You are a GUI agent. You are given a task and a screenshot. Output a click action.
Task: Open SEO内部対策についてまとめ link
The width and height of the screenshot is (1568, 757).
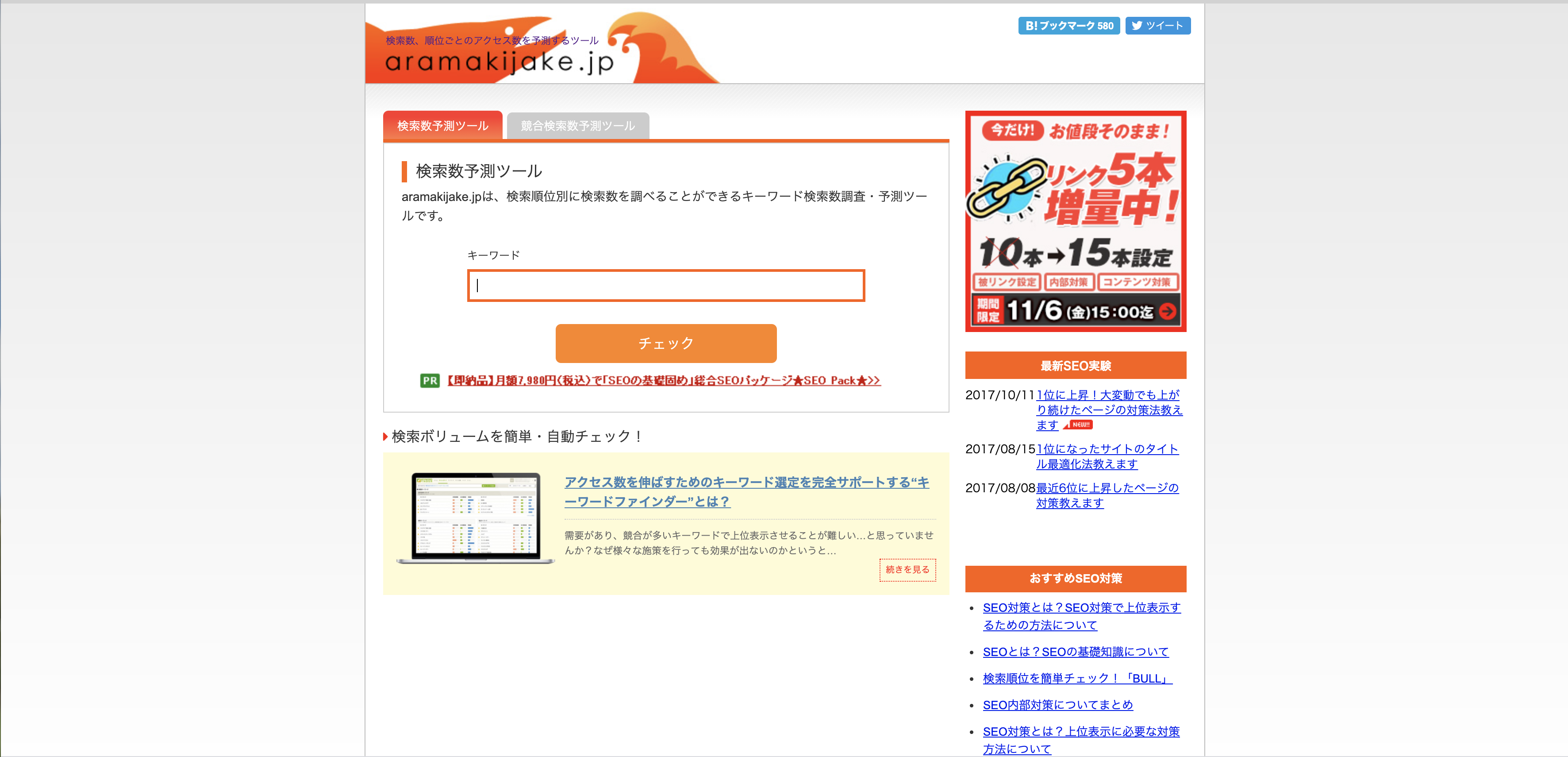coord(1058,705)
